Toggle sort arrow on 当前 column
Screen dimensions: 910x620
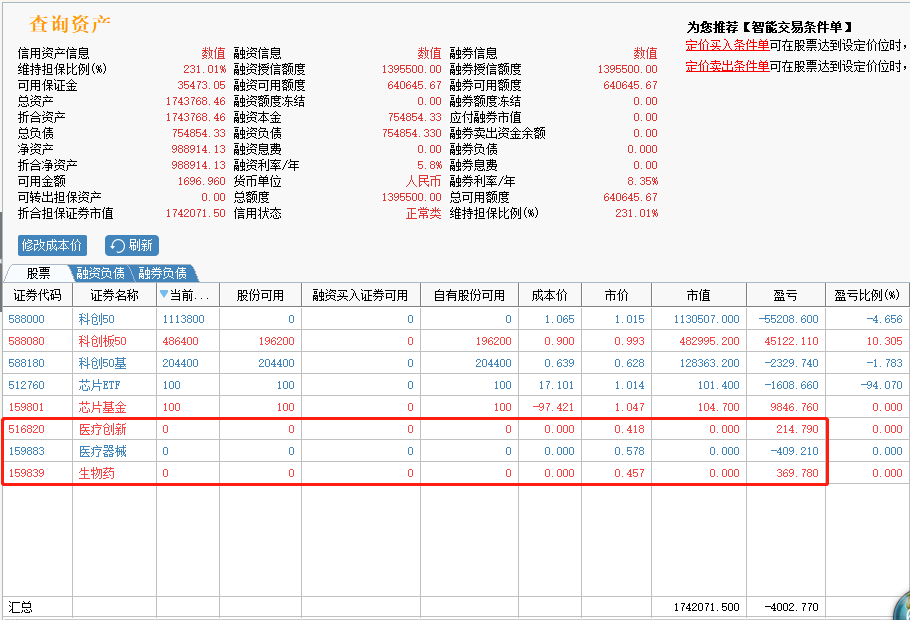(164, 294)
